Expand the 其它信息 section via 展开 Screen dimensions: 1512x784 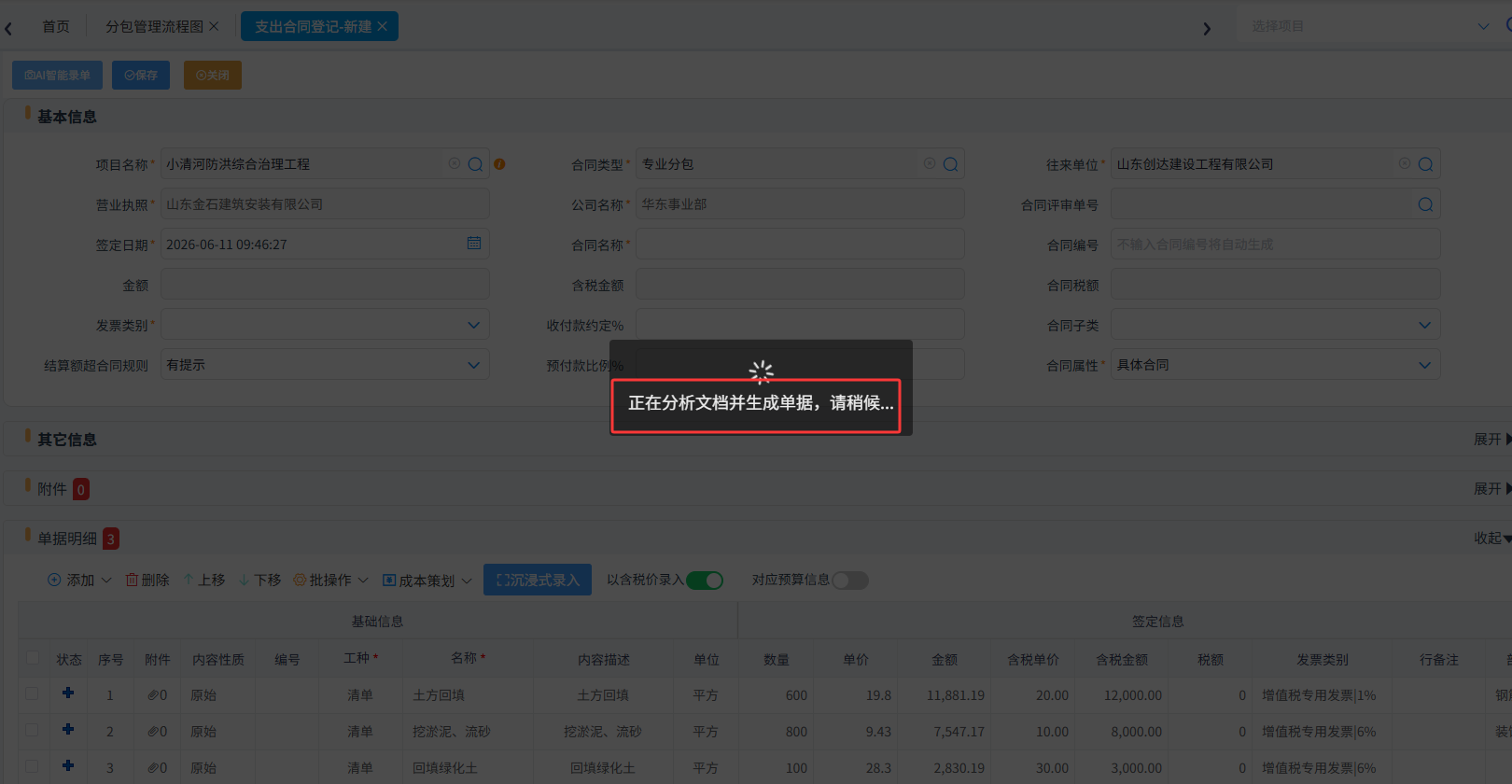(x=1491, y=439)
